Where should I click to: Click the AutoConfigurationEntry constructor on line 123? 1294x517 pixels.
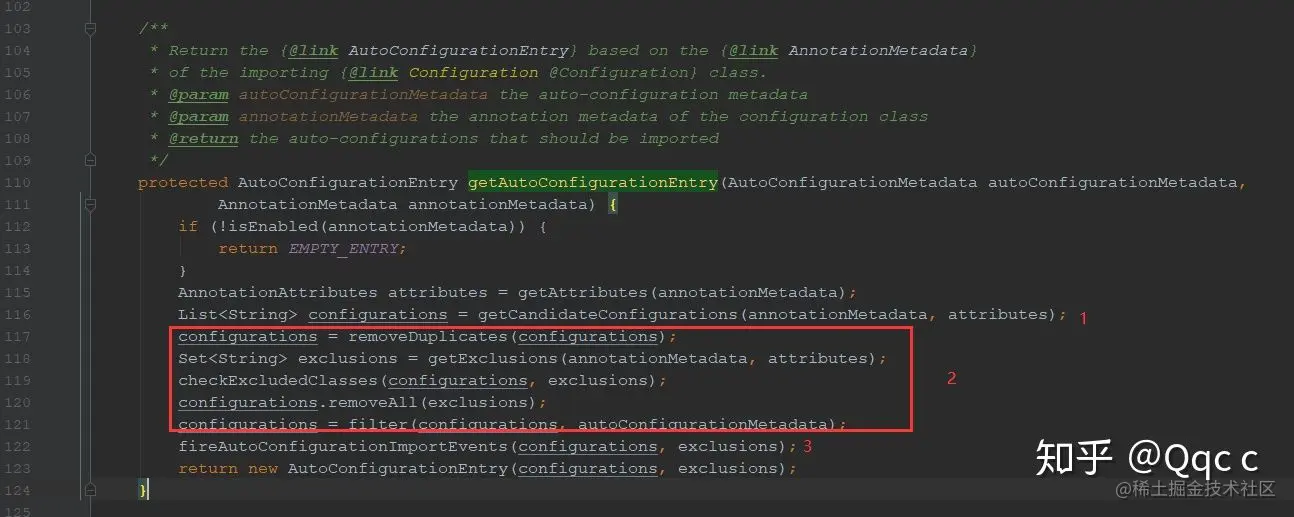pos(398,468)
